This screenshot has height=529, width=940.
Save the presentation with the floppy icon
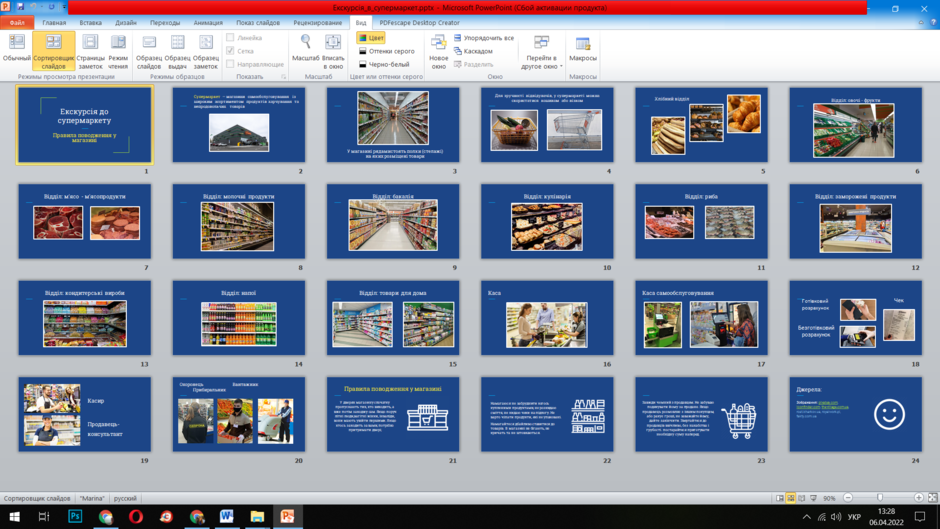20,7
